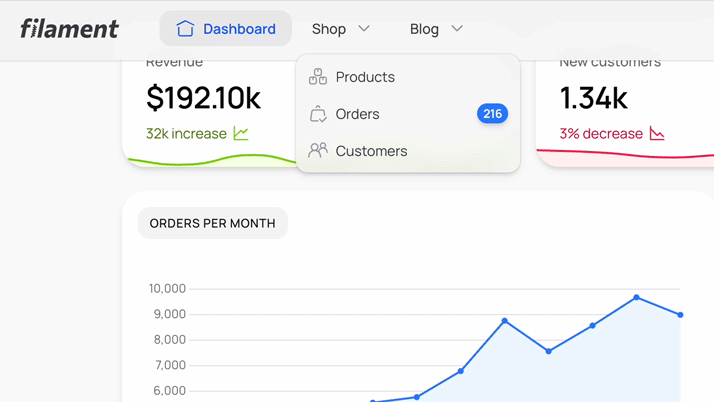Image resolution: width=714 pixels, height=402 pixels.
Task: Click the 32k increase text
Action: coord(186,133)
